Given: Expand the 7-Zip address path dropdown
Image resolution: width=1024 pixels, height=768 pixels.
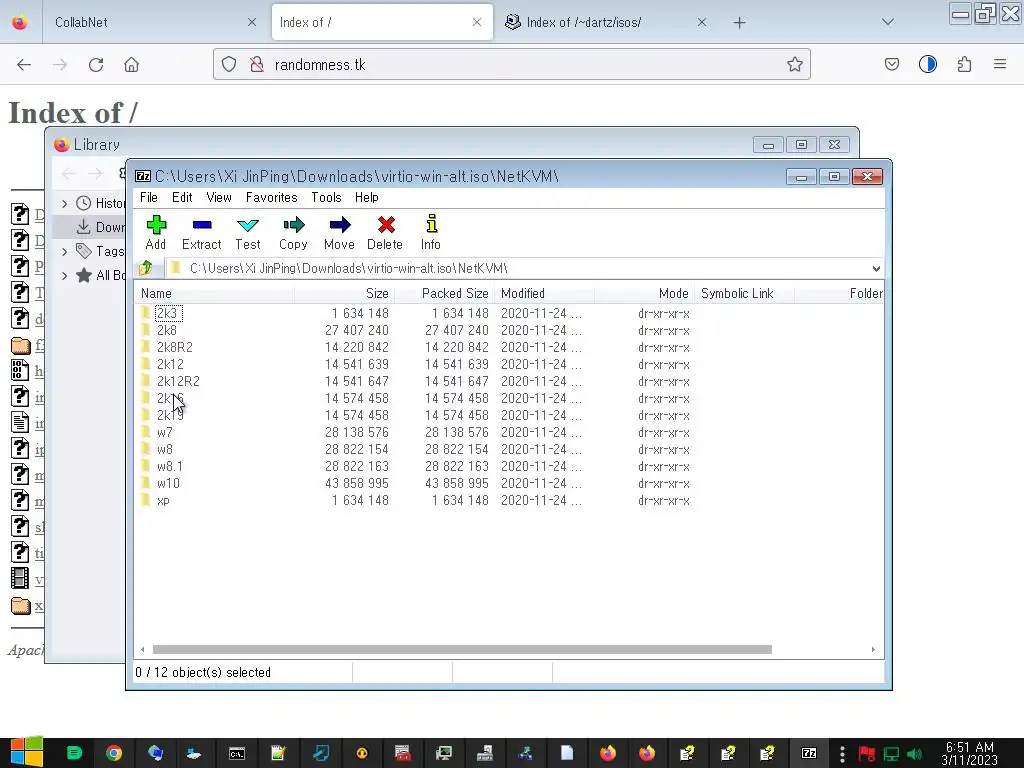Looking at the screenshot, I should tap(876, 268).
